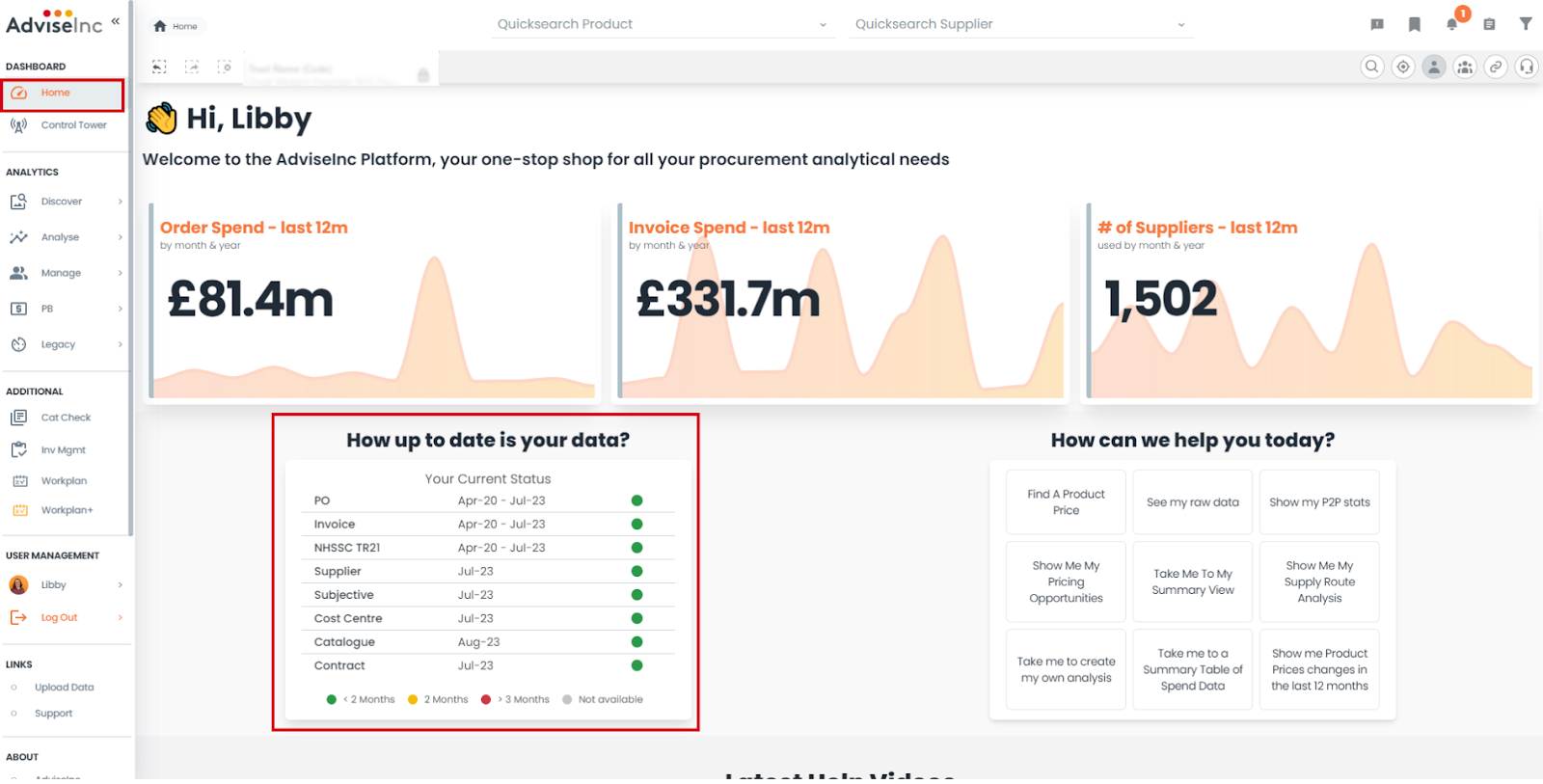Expand the Libby user menu
This screenshot has width=1543, height=784.
(x=65, y=585)
